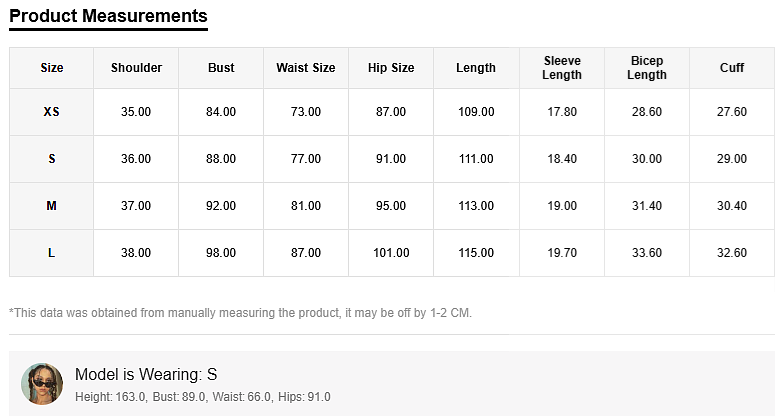Click the manual measurement disclaimer note
Screen dimensions: 783x416
tap(240, 313)
